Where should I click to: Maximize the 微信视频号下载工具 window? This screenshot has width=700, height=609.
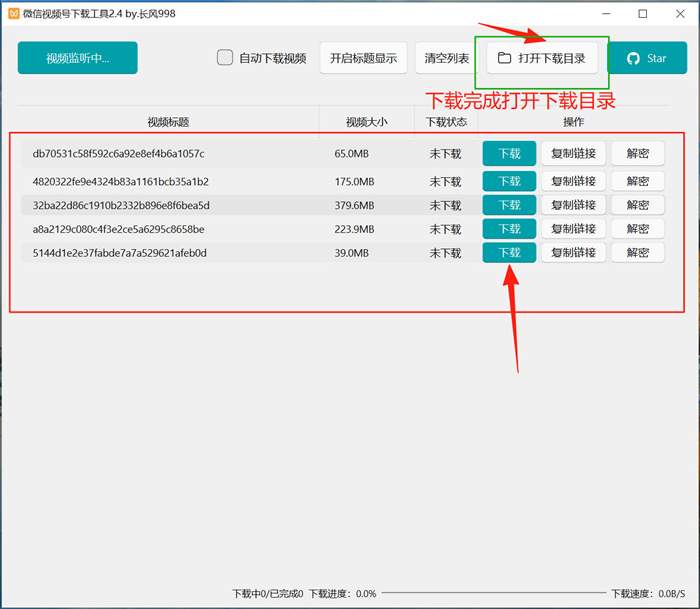pos(643,14)
